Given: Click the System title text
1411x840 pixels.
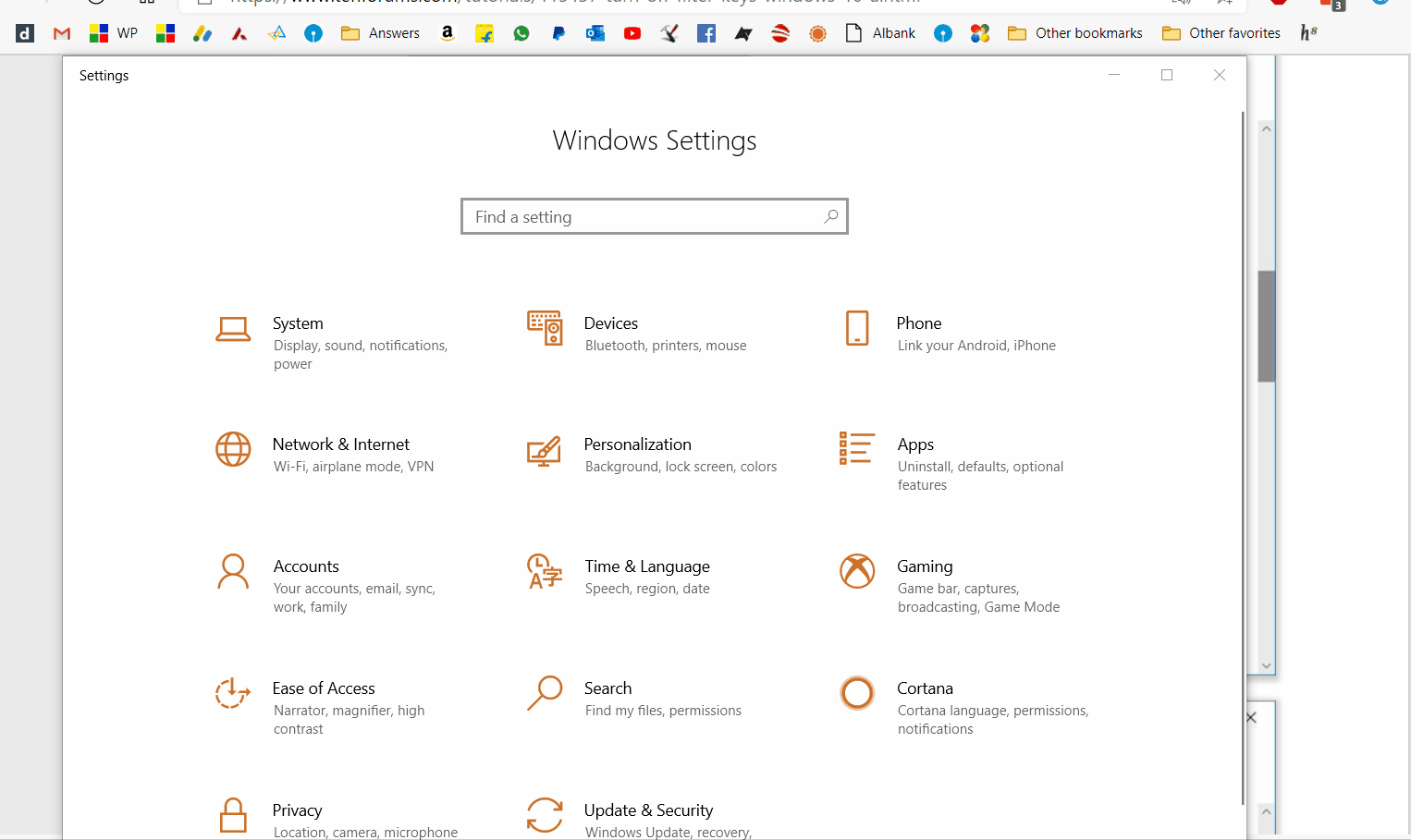Looking at the screenshot, I should click(298, 323).
